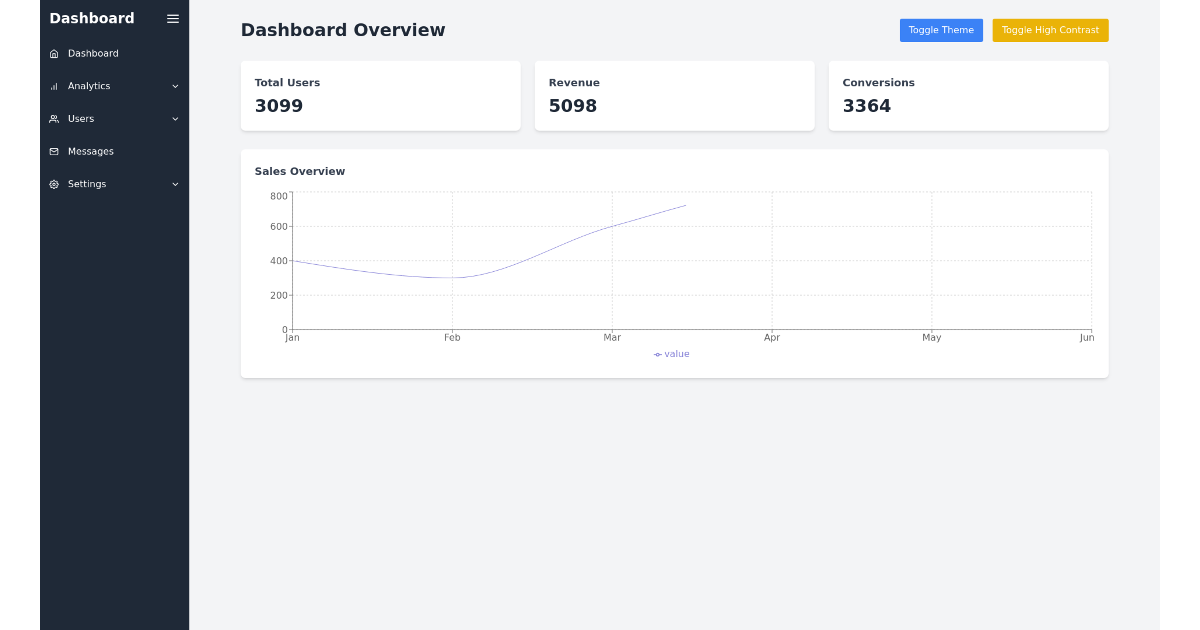The image size is (1200, 630).
Task: Select the Dashboard home icon
Action: click(53, 53)
